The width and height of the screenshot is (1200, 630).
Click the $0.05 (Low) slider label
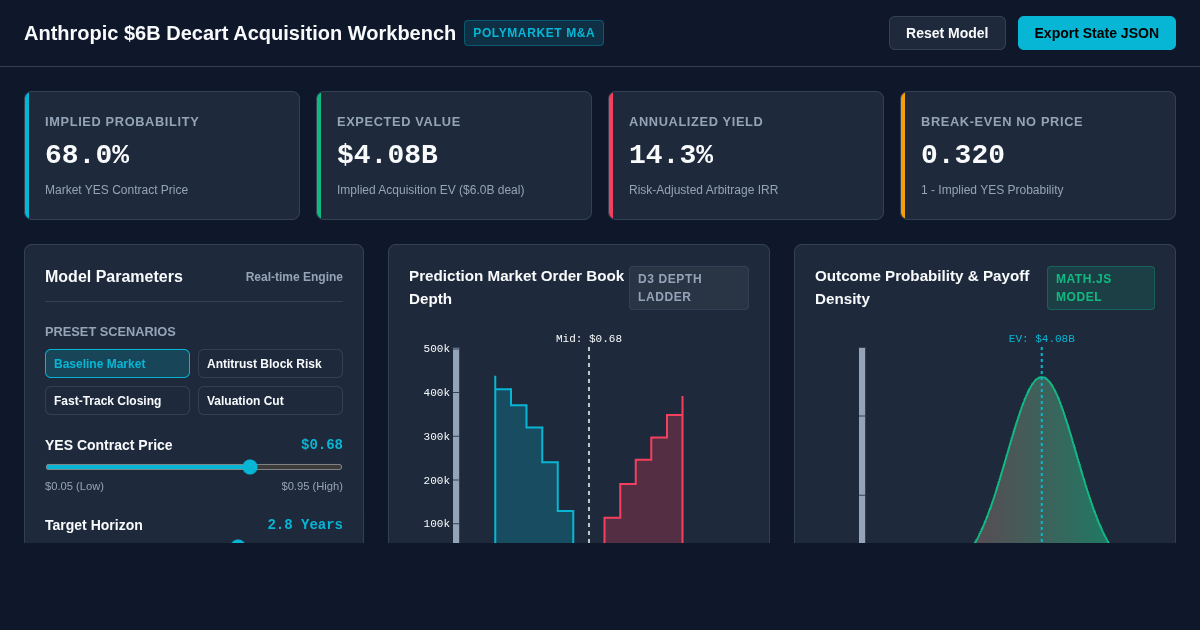coord(74,486)
